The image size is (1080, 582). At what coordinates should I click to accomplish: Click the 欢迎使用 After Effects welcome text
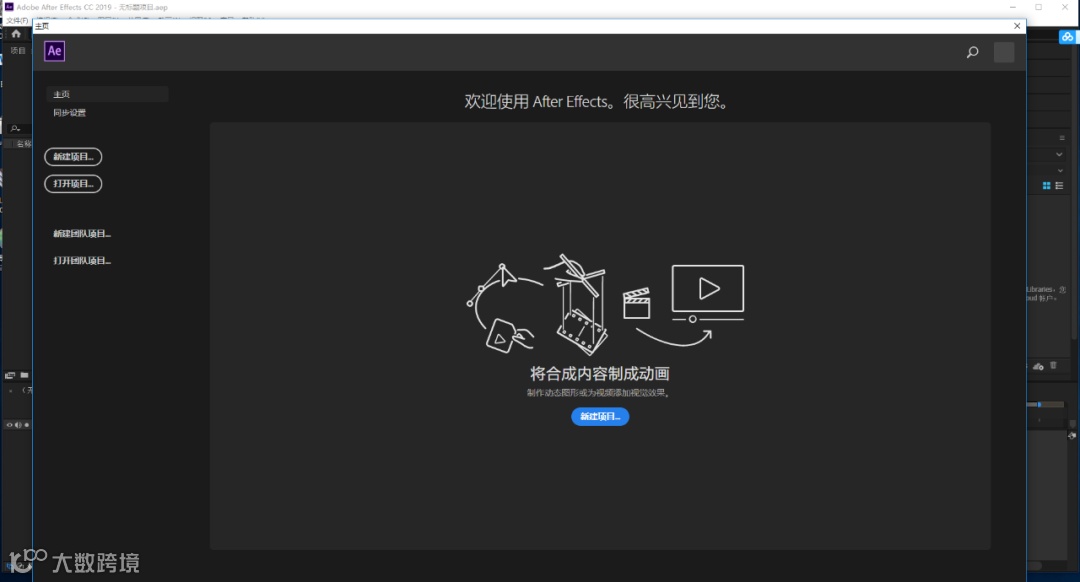tap(596, 102)
